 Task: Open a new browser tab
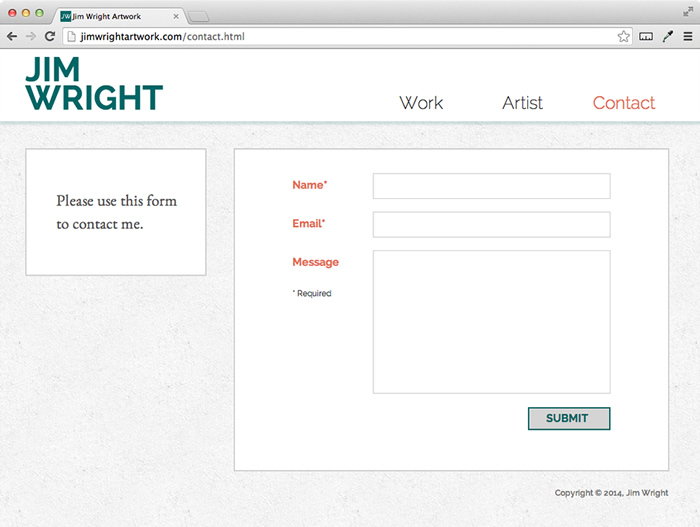pyautogui.click(x=198, y=16)
